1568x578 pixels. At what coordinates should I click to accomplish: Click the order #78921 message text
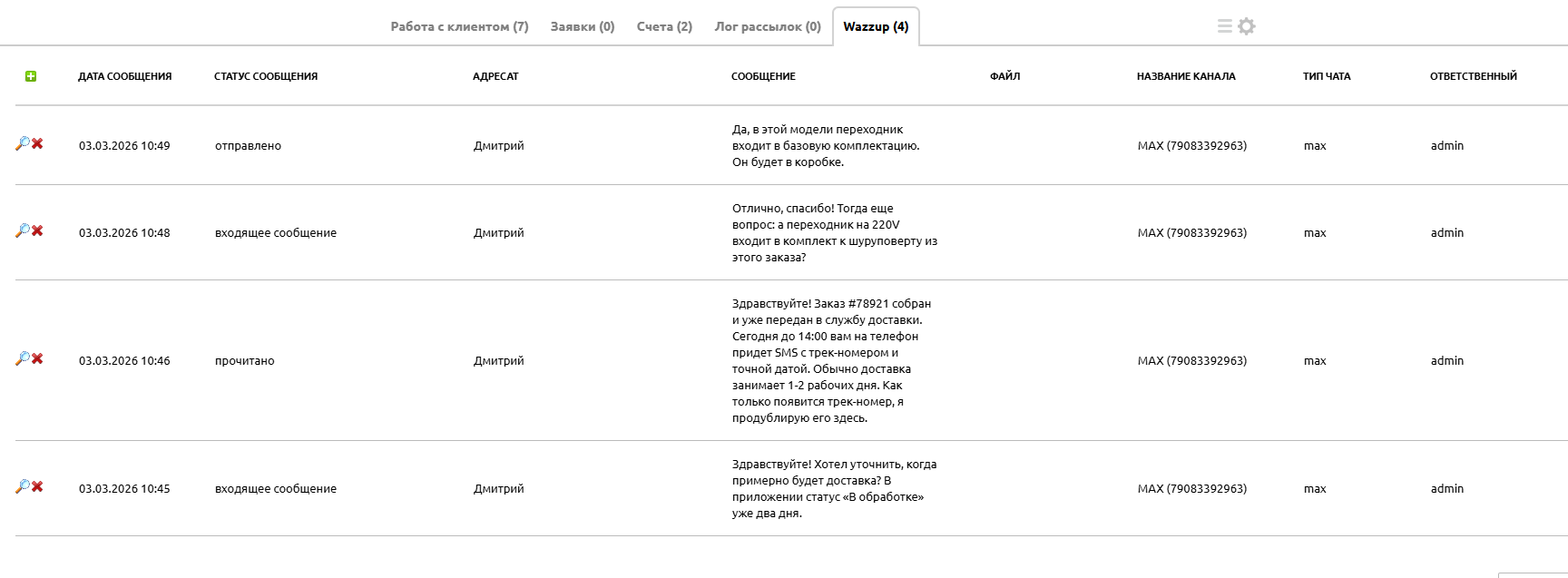831,360
